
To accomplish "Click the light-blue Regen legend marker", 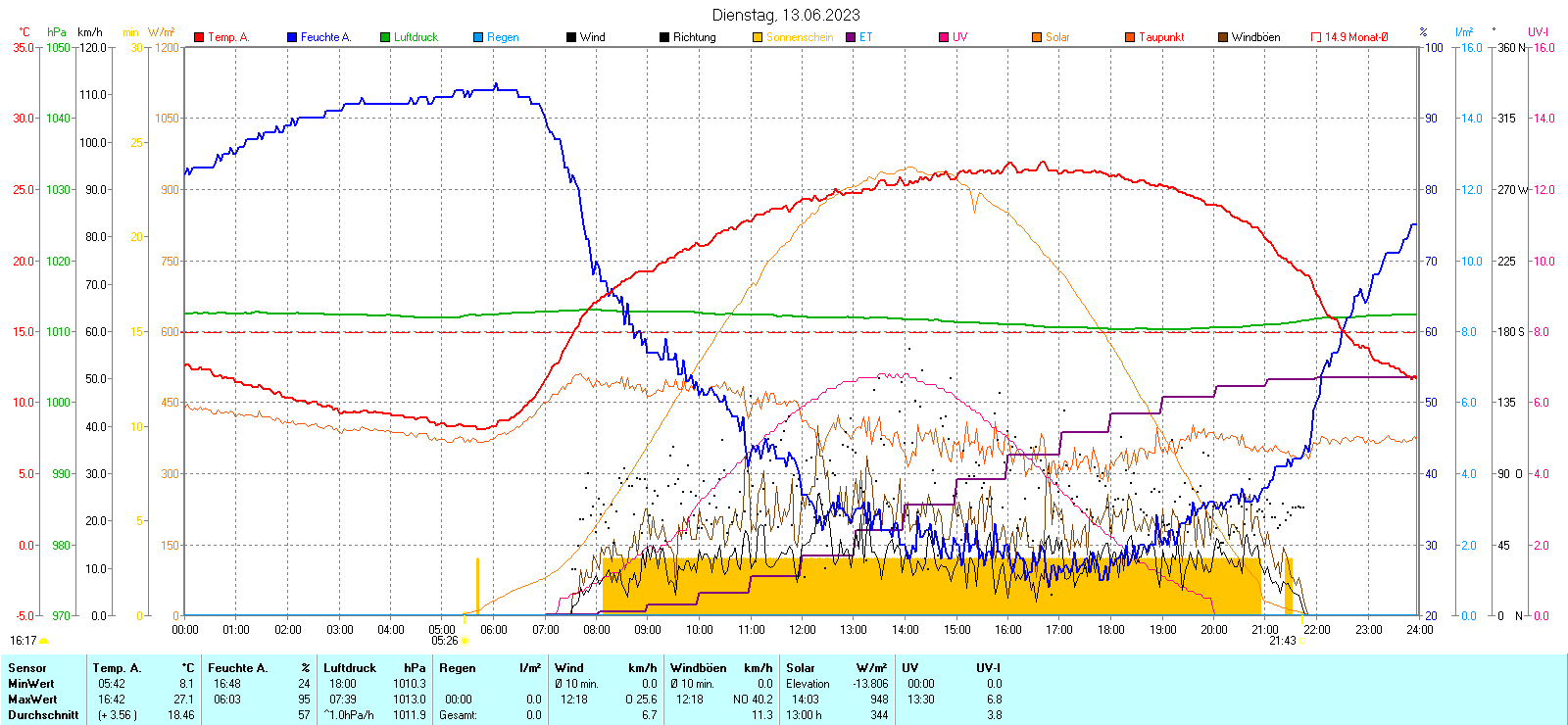I will click(478, 37).
